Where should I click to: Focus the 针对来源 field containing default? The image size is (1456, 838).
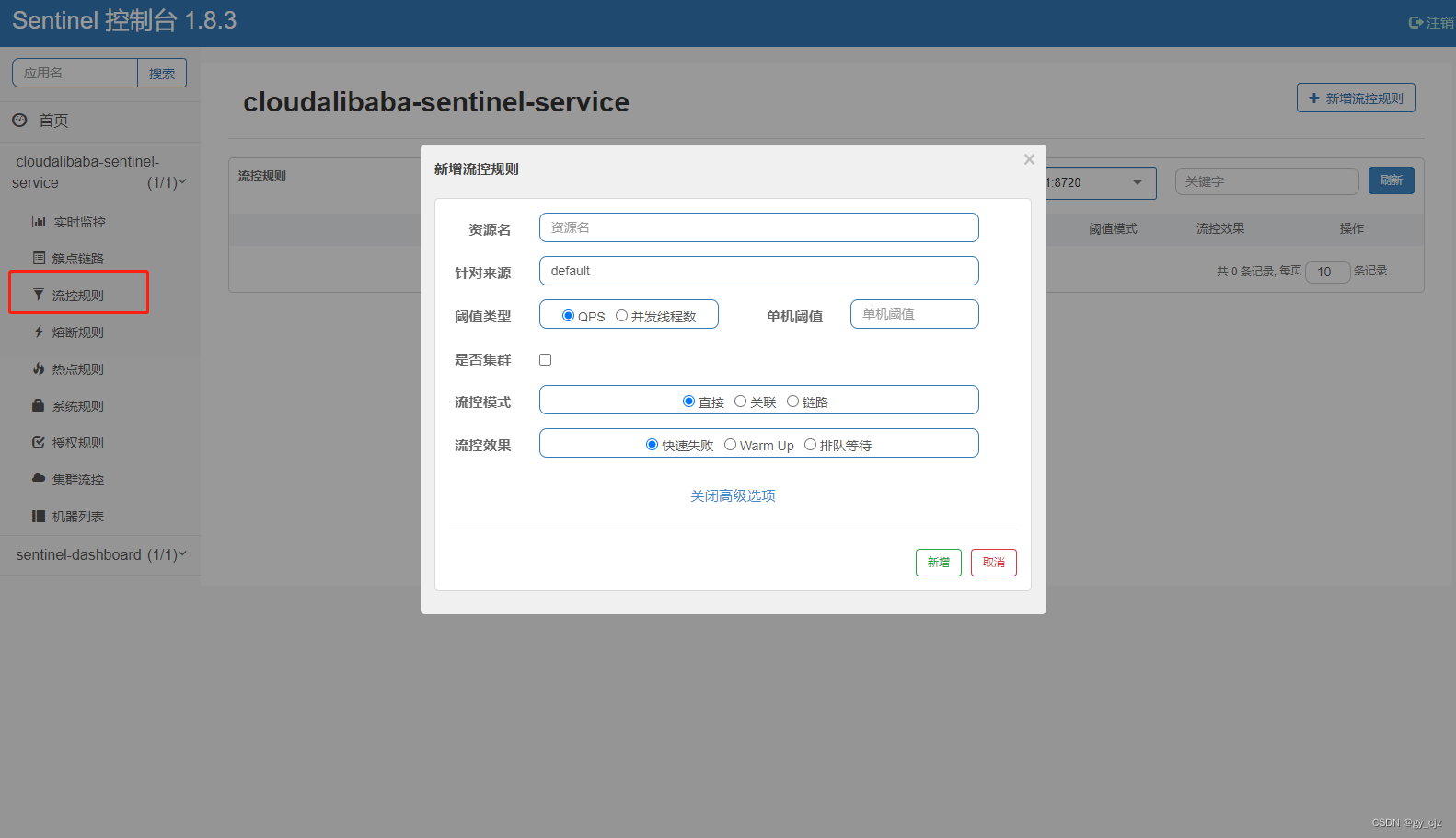point(759,271)
